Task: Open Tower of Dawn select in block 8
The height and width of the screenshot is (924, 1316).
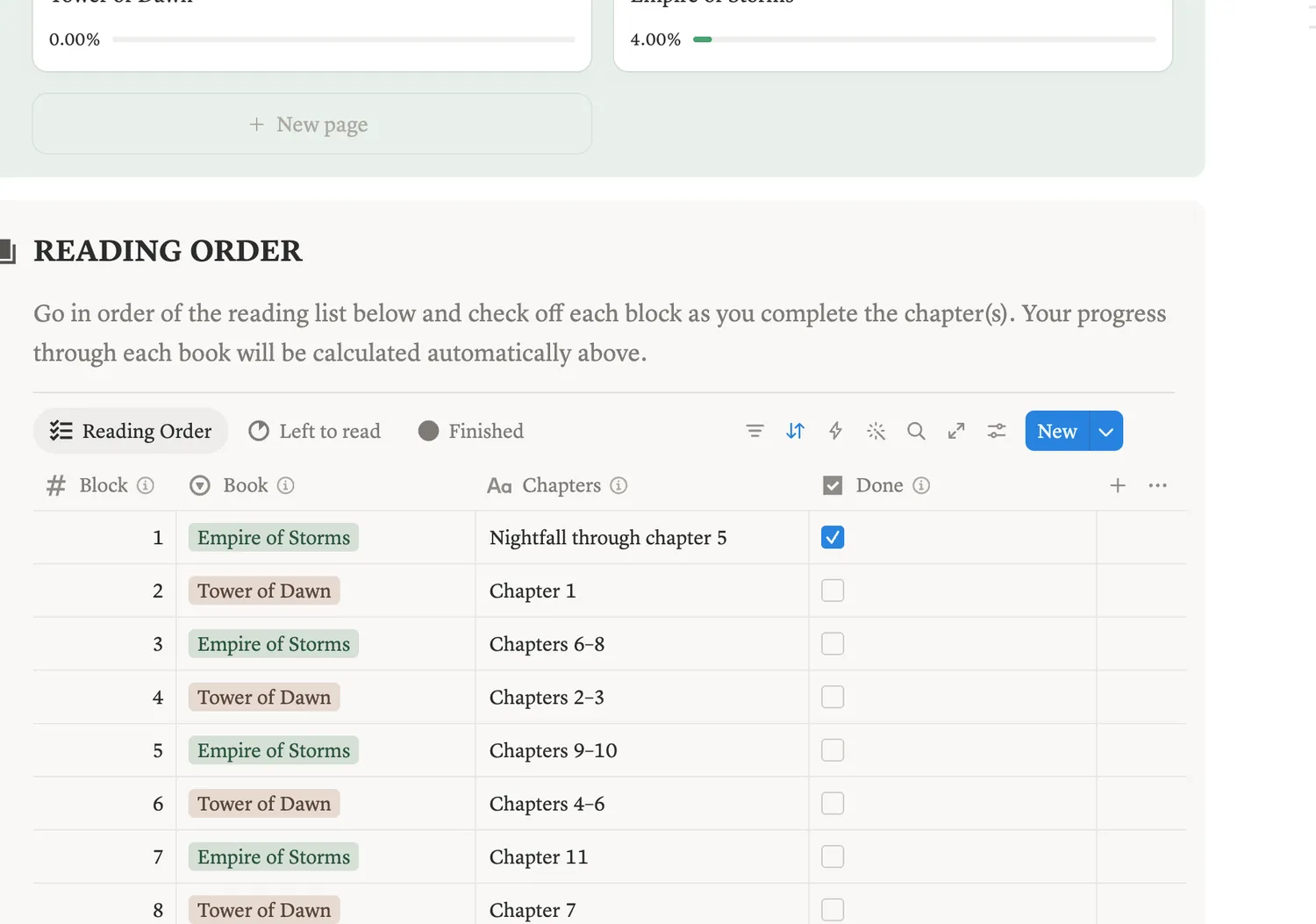Action: 264,910
